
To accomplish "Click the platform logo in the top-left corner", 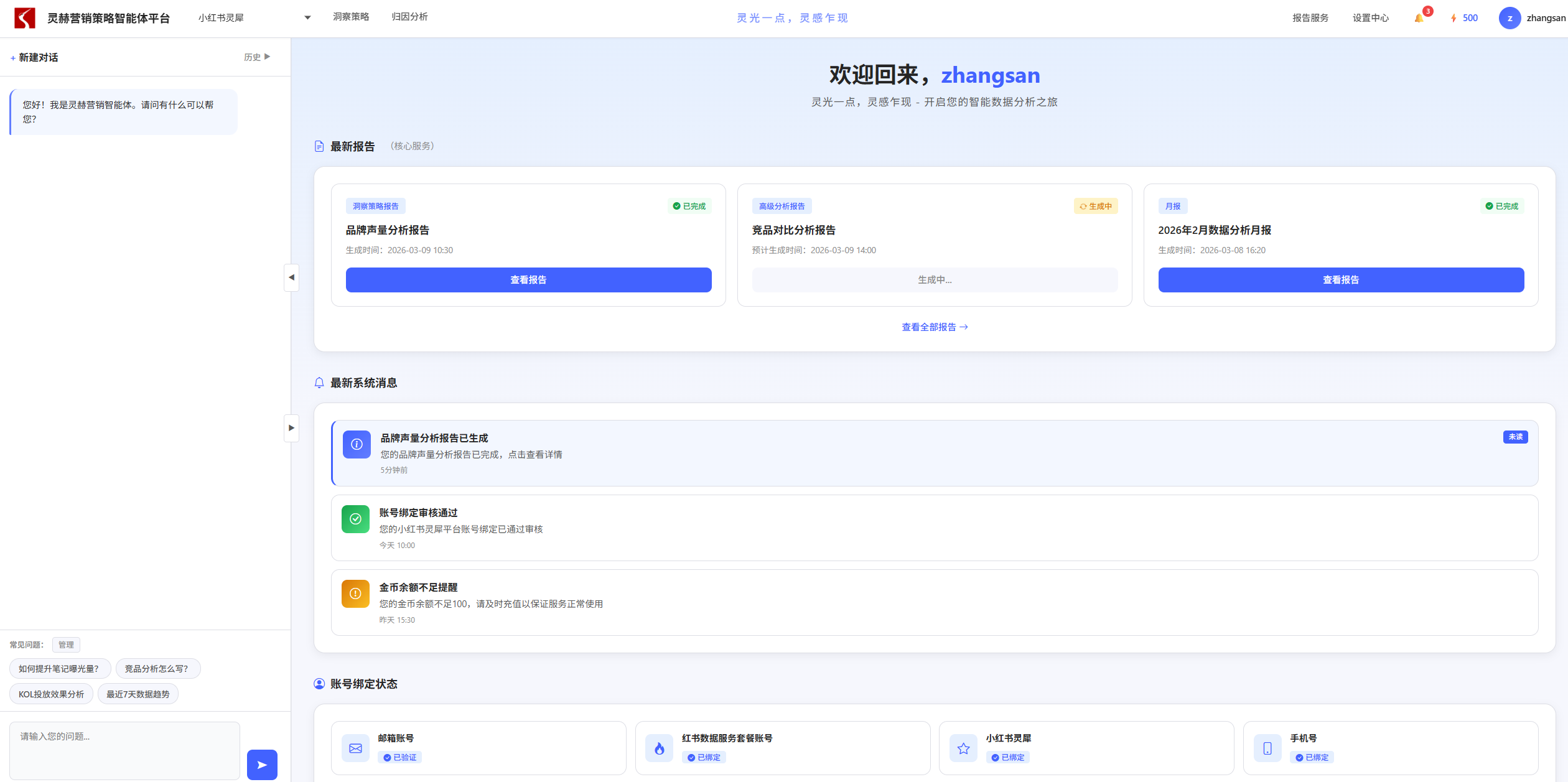I will point(25,17).
